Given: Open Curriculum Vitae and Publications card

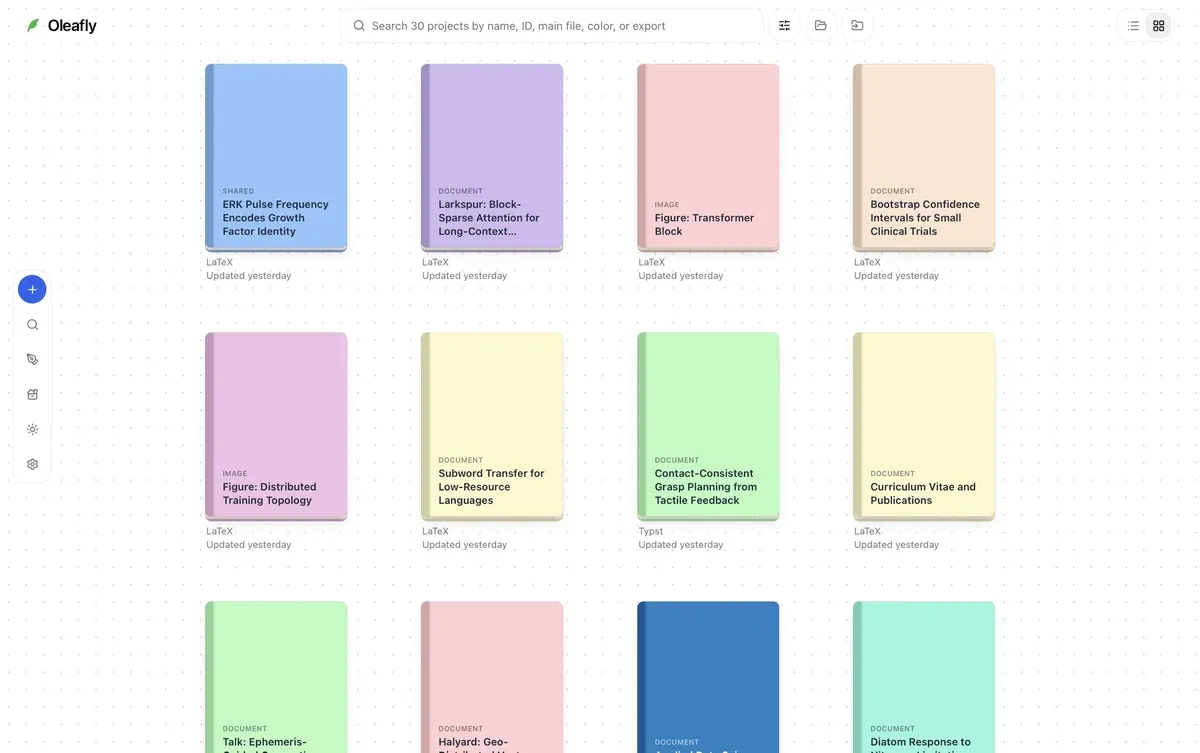Looking at the screenshot, I should coord(924,426).
